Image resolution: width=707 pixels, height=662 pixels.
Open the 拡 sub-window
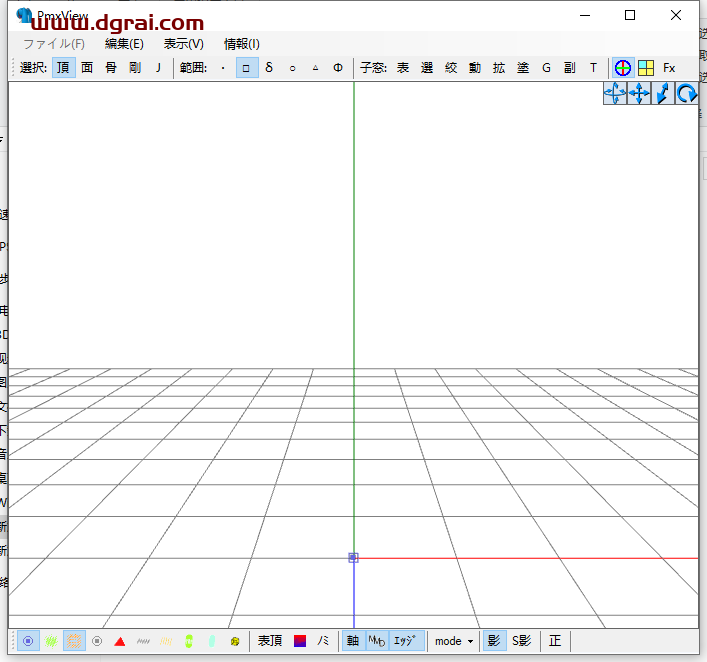(499, 68)
